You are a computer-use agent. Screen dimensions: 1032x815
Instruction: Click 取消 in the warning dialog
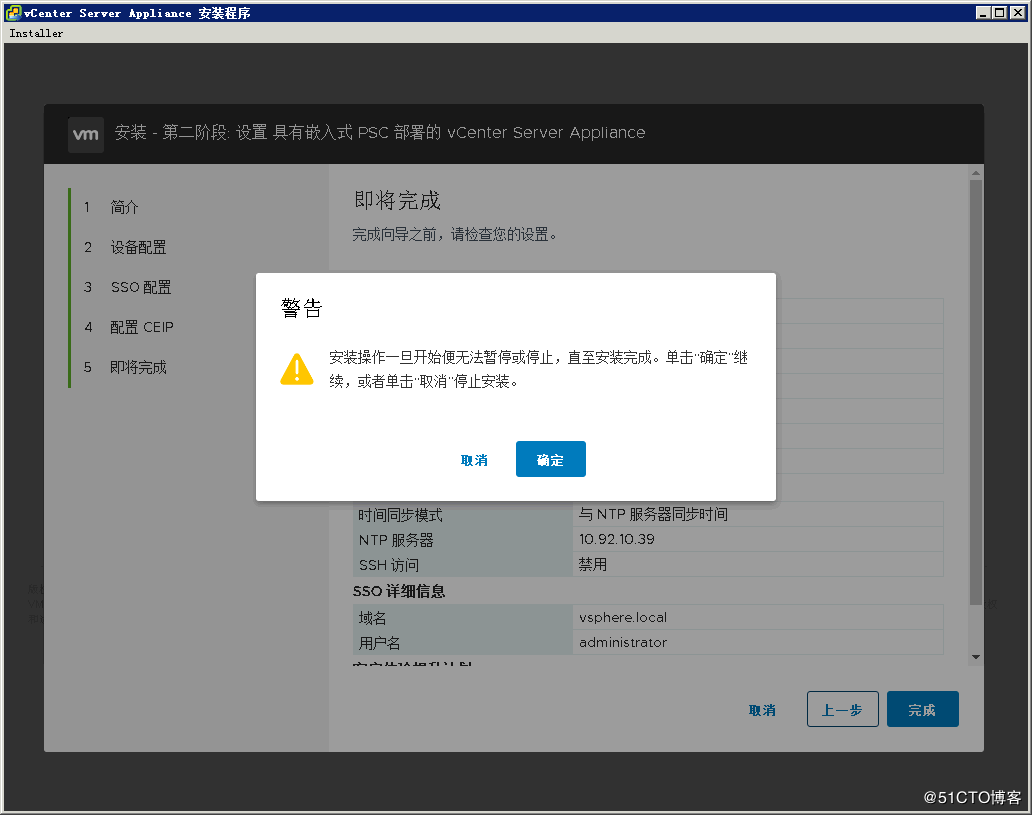pyautogui.click(x=474, y=460)
